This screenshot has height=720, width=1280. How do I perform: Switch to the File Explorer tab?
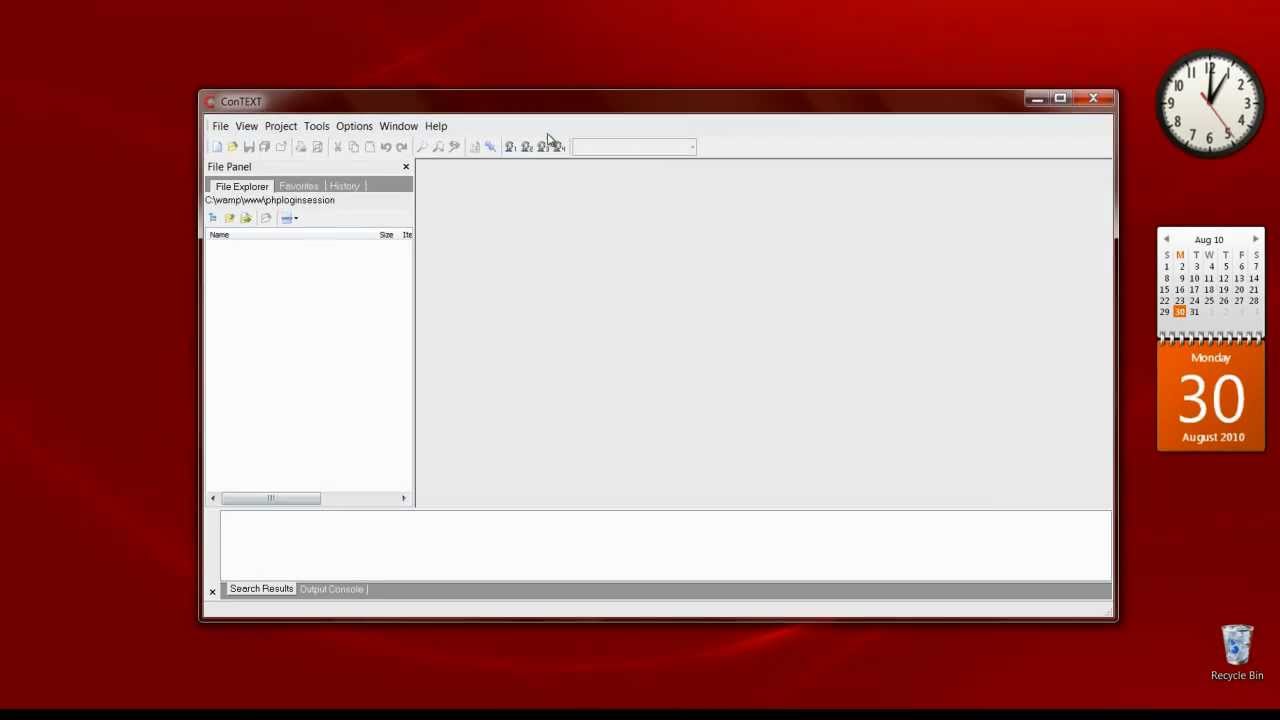[x=241, y=186]
